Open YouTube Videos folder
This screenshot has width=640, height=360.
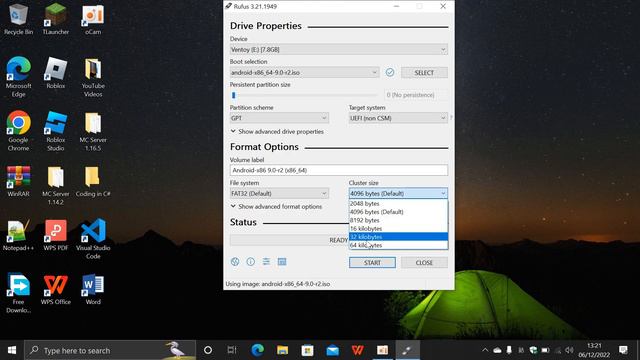coord(93,77)
